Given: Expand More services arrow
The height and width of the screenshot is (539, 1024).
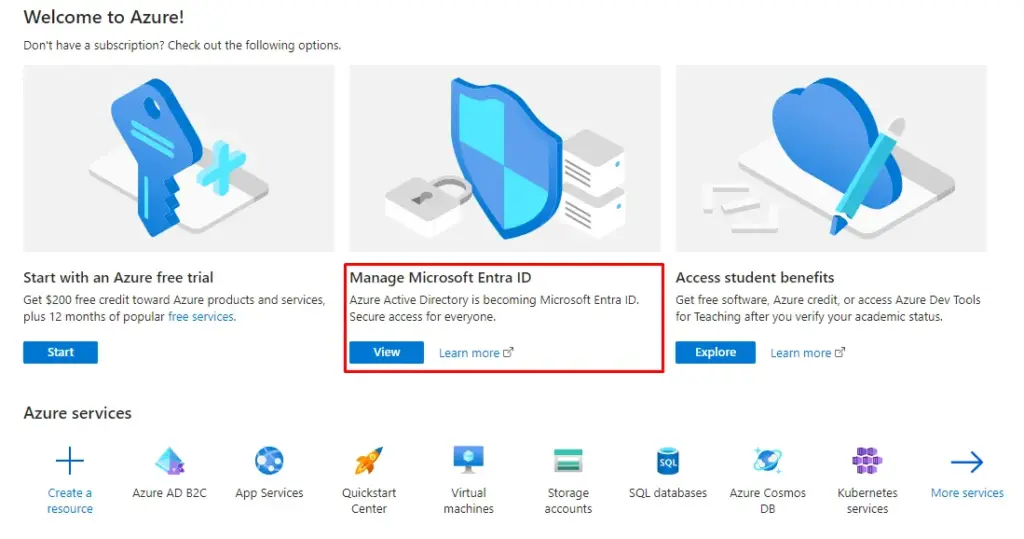Looking at the screenshot, I should click(967, 462).
